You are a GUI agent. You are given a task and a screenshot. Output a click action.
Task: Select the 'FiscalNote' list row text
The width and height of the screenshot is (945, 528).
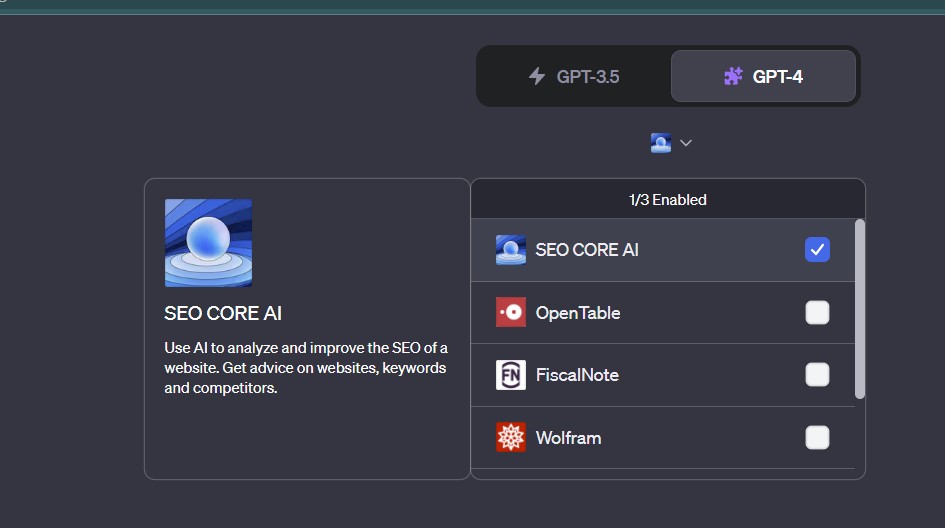pyautogui.click(x=577, y=375)
